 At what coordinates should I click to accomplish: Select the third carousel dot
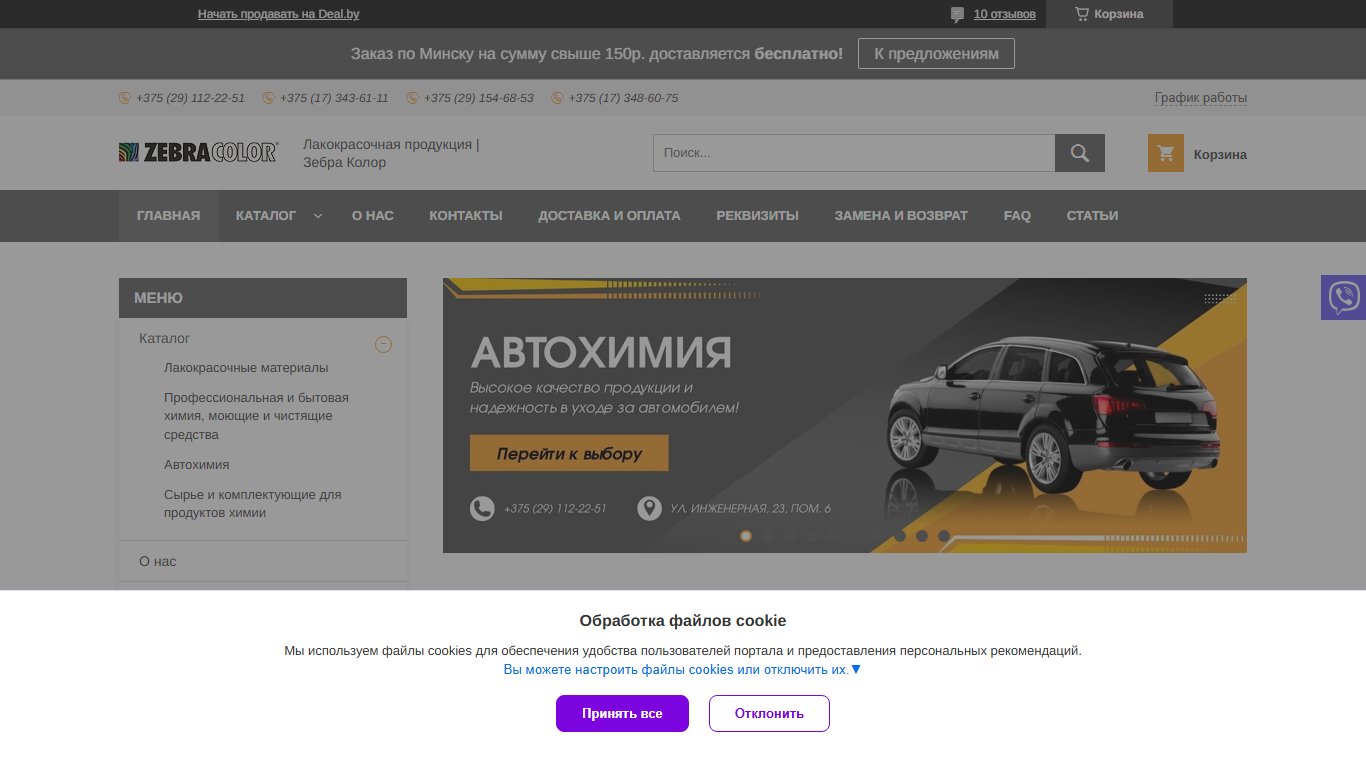pyautogui.click(x=790, y=536)
